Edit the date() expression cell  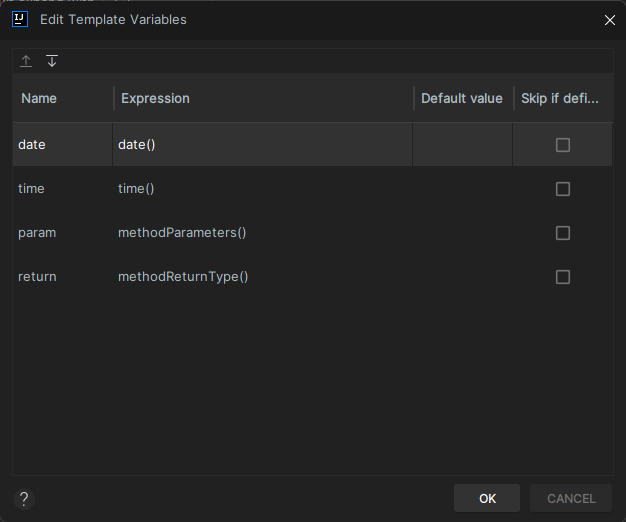pyautogui.click(x=263, y=144)
